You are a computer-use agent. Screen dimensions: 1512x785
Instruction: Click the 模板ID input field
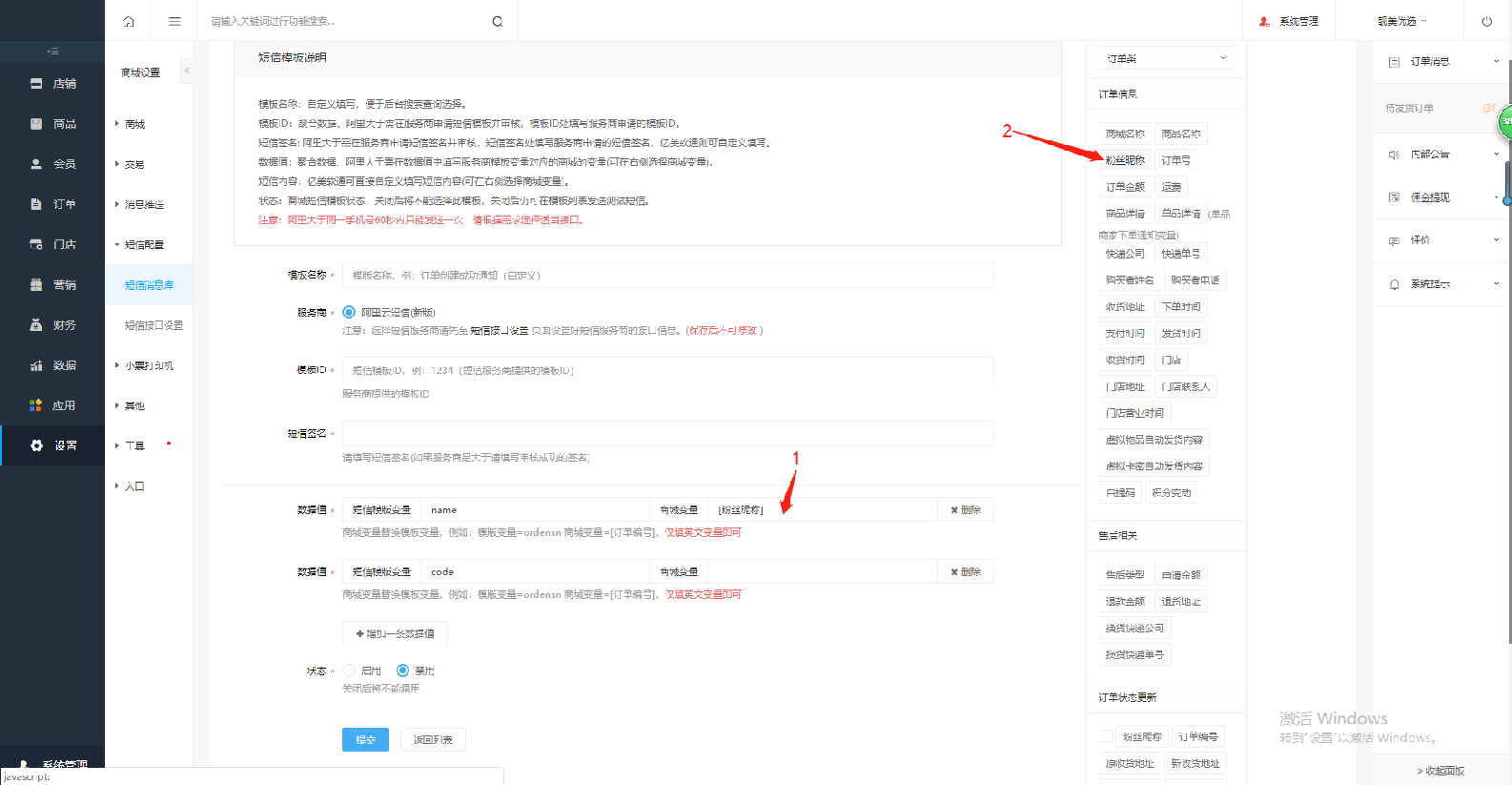(667, 370)
